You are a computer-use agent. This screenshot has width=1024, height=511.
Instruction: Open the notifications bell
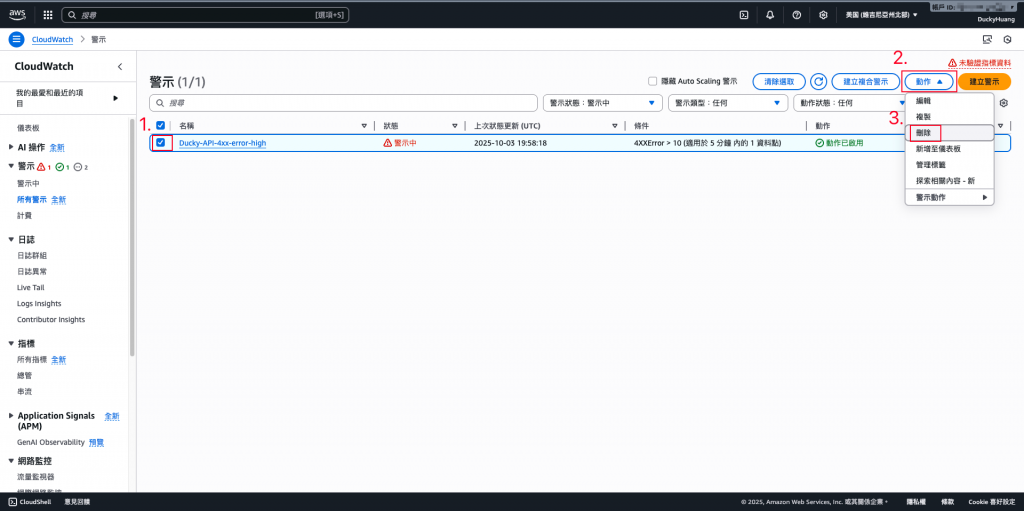tap(770, 14)
